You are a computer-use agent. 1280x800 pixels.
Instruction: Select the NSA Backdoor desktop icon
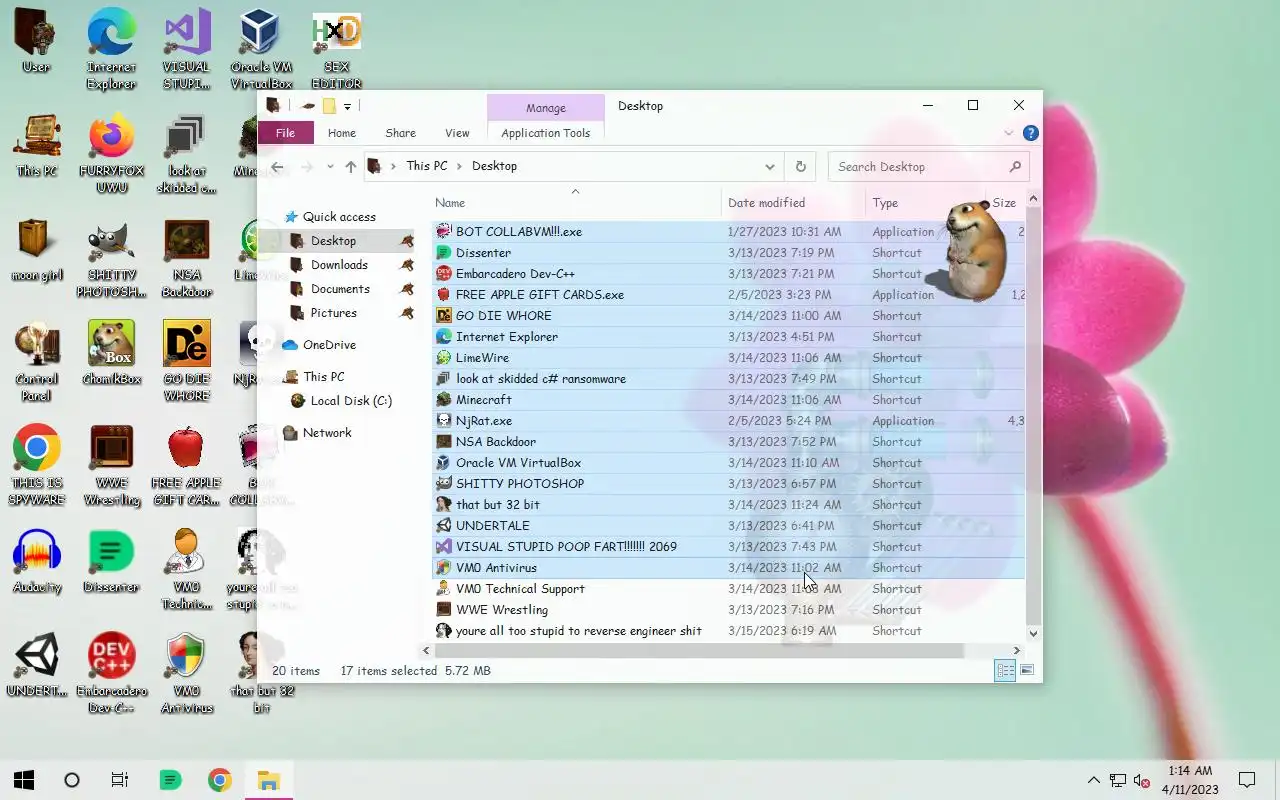coord(187,258)
